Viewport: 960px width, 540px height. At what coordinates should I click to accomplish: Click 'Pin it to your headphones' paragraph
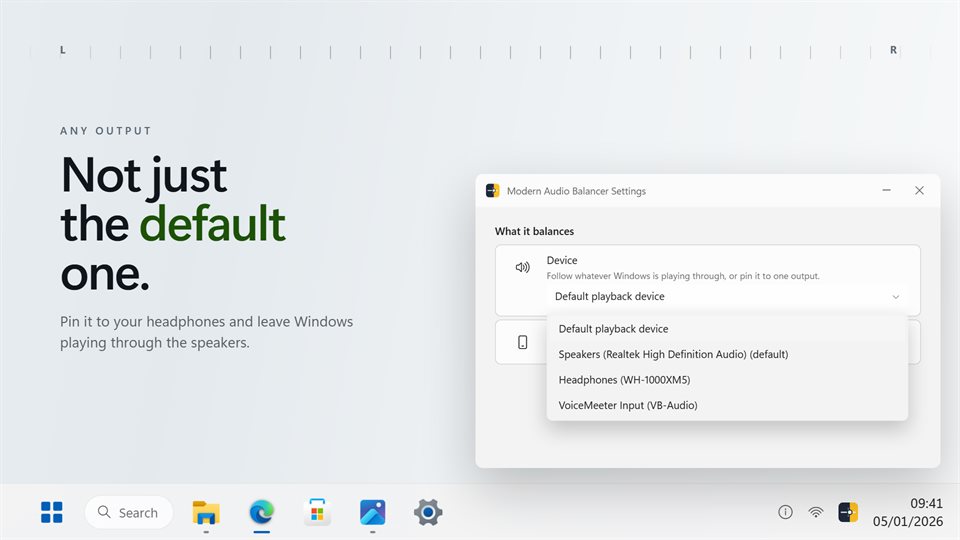pyautogui.click(x=206, y=332)
